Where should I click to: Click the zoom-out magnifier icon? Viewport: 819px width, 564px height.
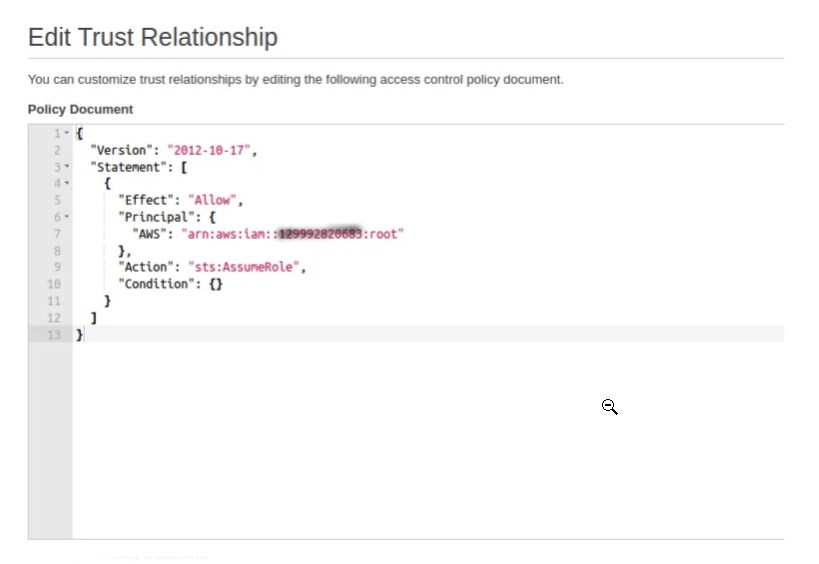coord(609,406)
